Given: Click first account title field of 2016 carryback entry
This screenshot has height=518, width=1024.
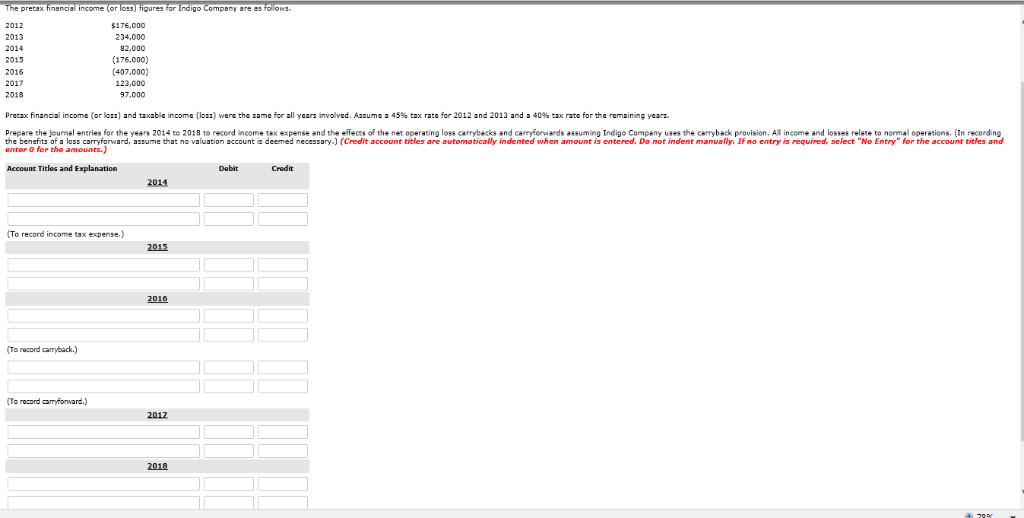Looking at the screenshot, I should (x=104, y=316).
